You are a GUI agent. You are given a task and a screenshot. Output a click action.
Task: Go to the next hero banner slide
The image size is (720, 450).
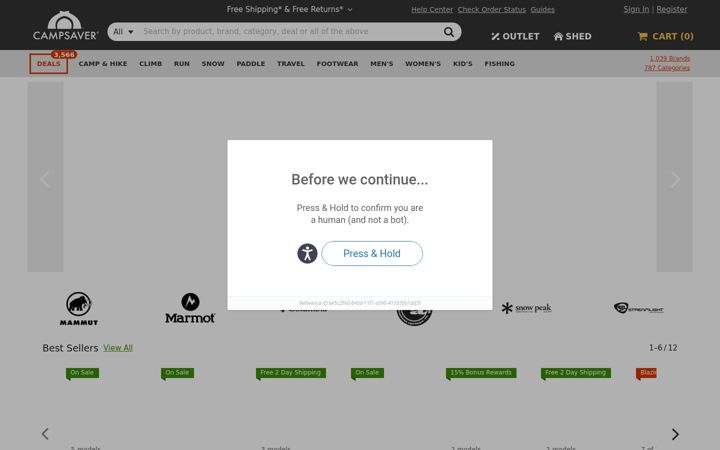[675, 178]
